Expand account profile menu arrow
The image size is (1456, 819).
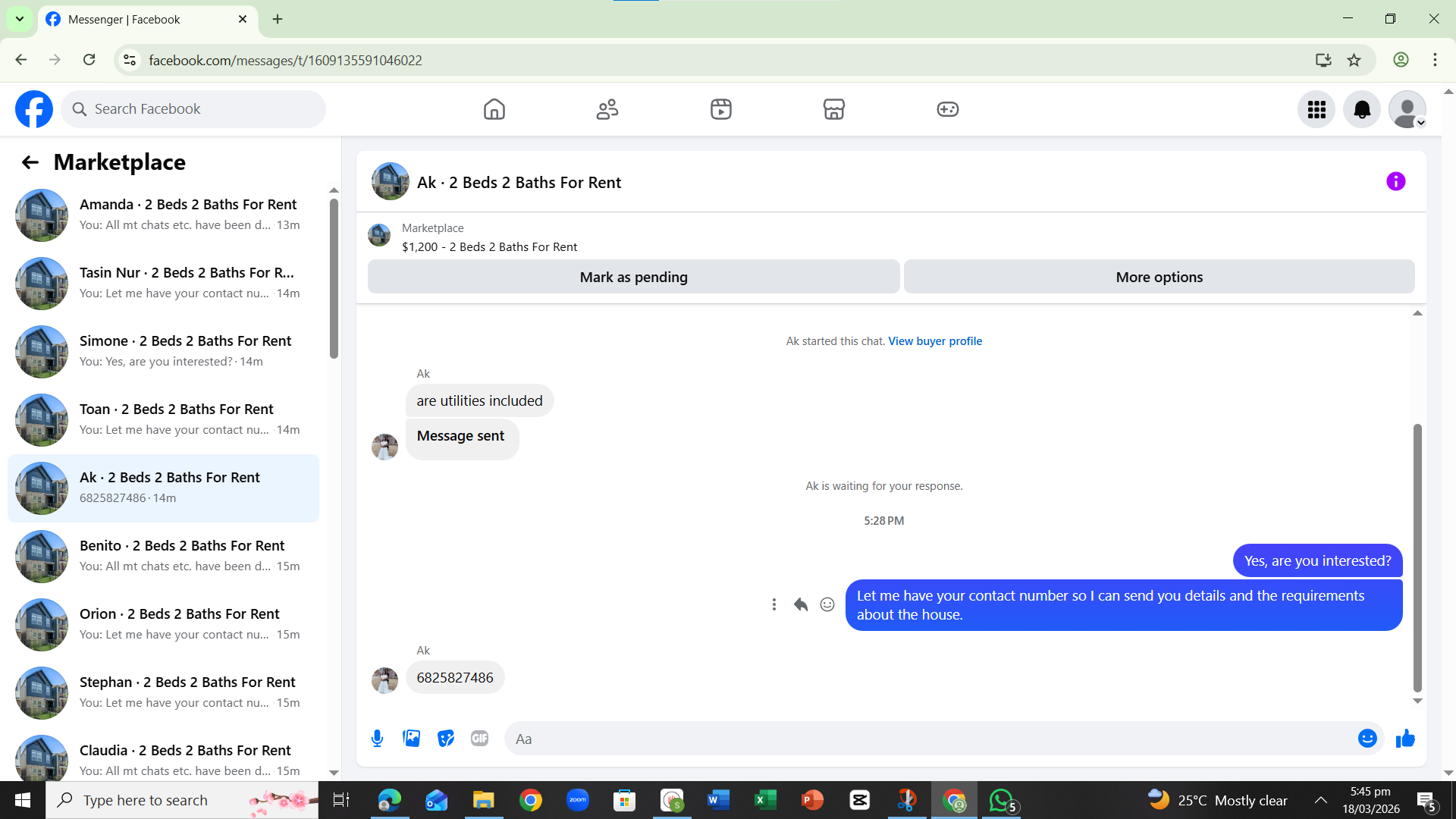[x=1421, y=123]
